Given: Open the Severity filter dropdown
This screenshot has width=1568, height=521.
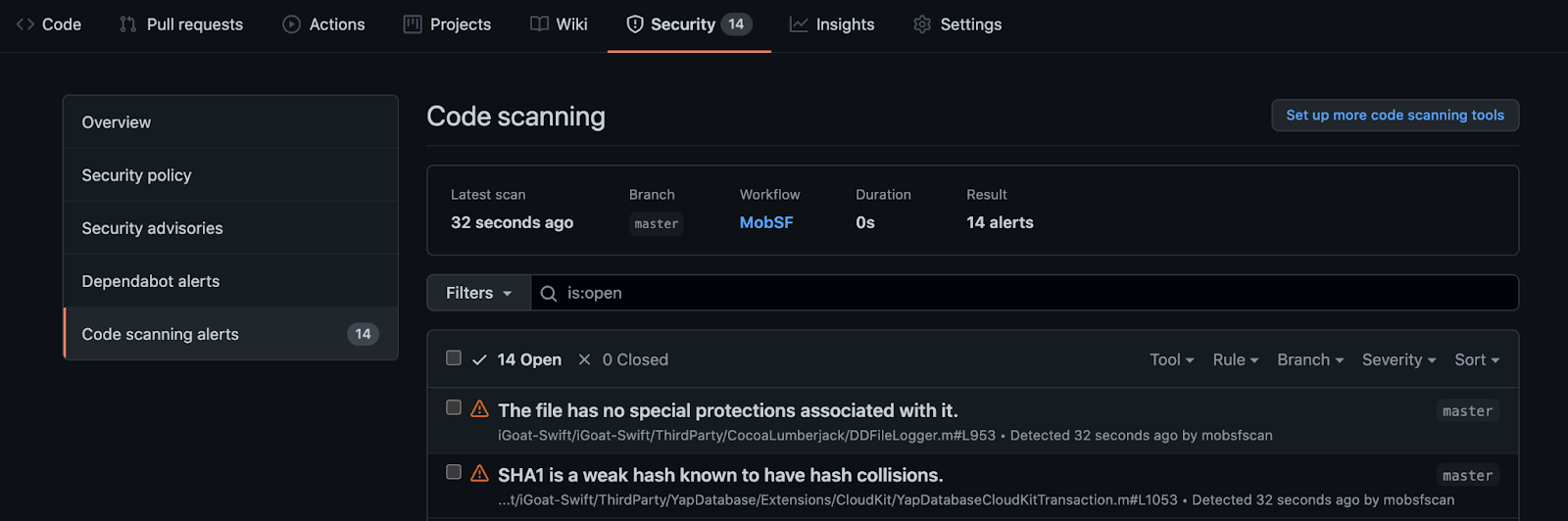Looking at the screenshot, I should coord(1399,359).
